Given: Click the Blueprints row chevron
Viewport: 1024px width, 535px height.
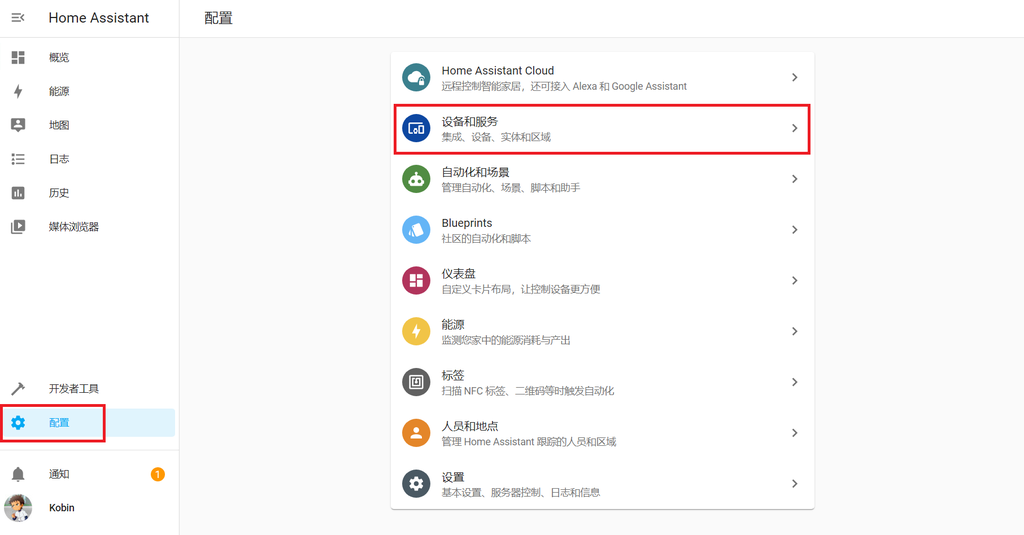Looking at the screenshot, I should 795,230.
